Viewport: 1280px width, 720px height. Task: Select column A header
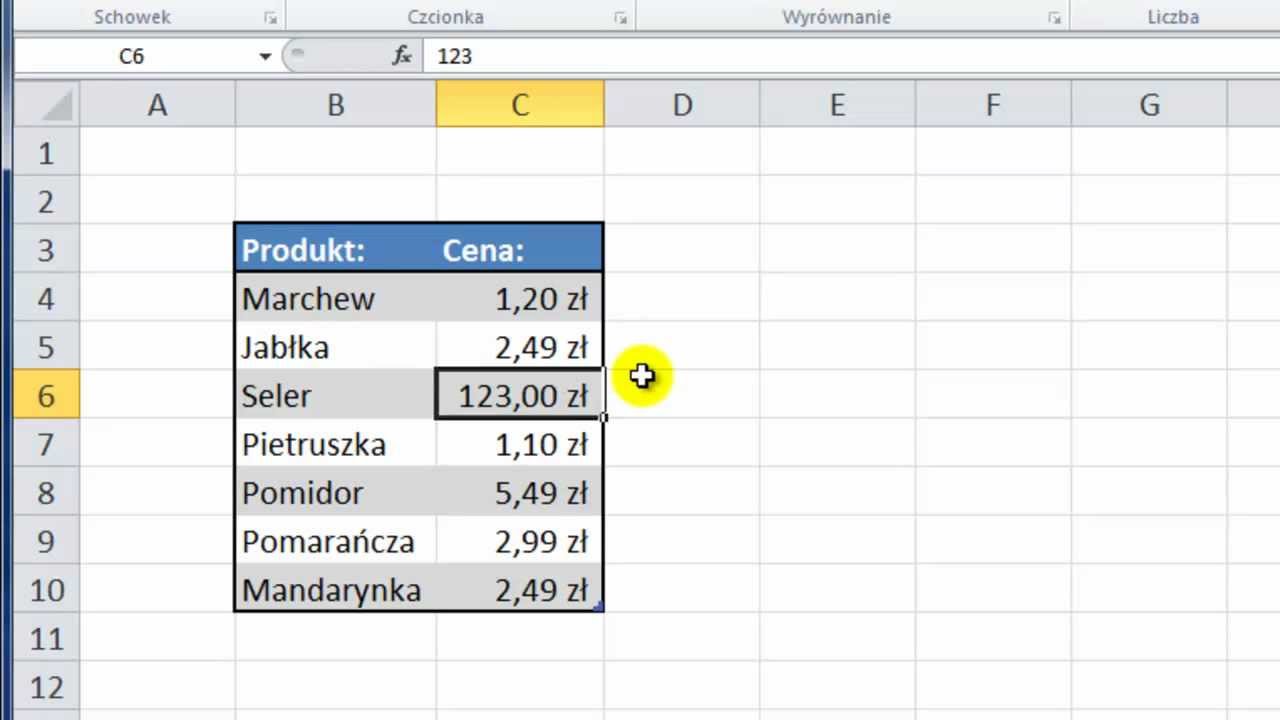pyautogui.click(x=157, y=104)
